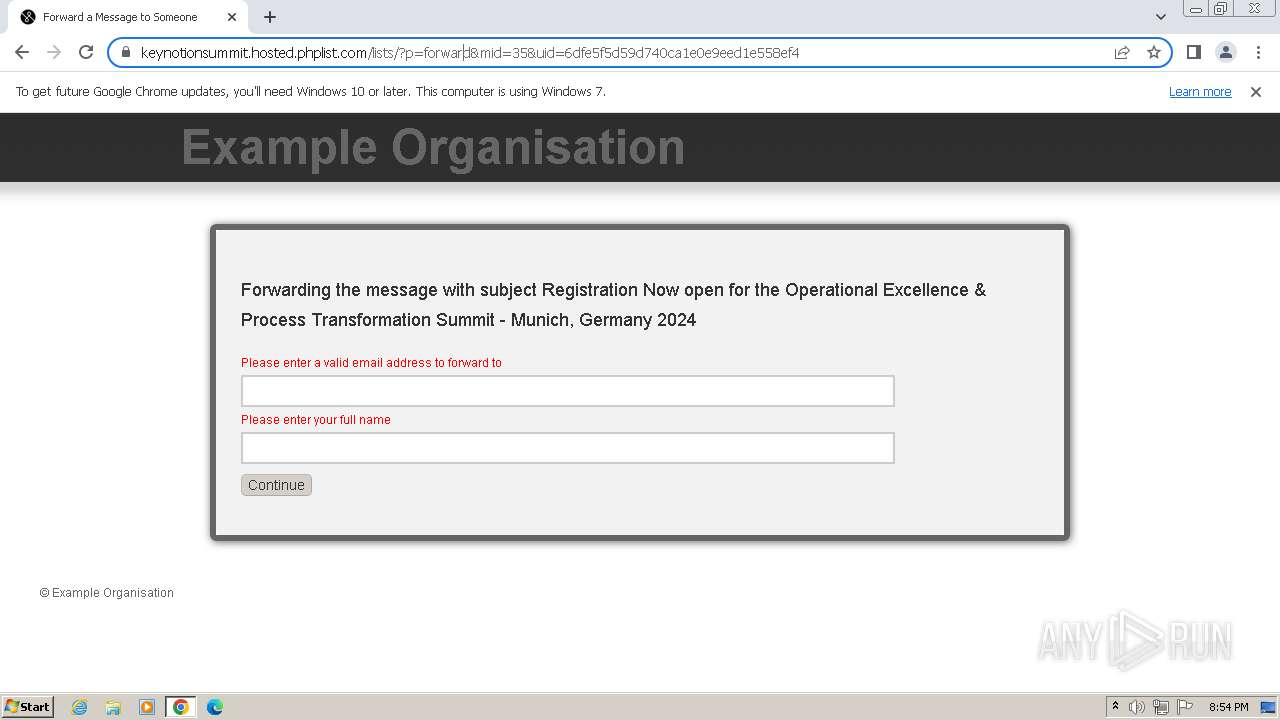1280x720 pixels.
Task: Close the Chrome window
Action: point(1254,9)
